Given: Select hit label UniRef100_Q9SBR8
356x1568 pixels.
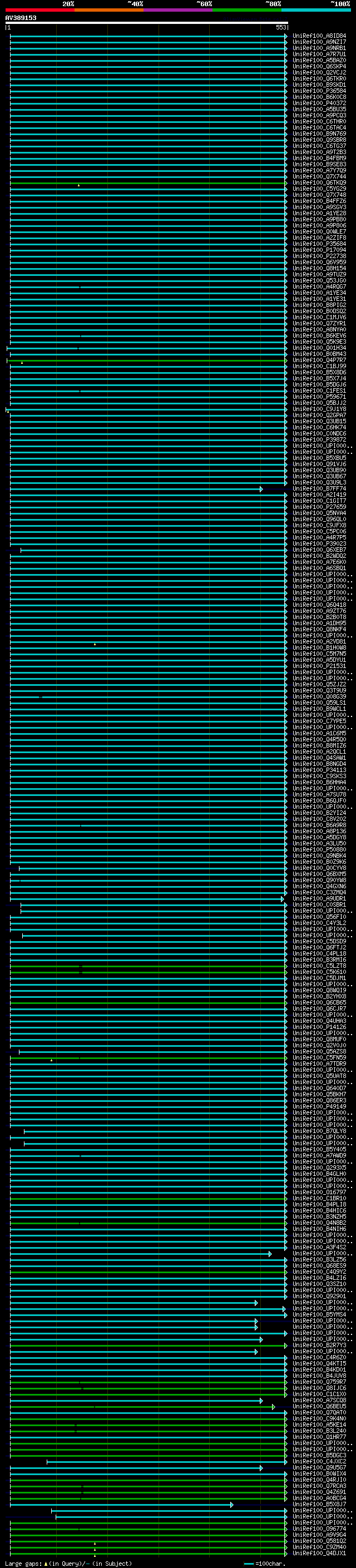Looking at the screenshot, I should pyautogui.click(x=319, y=140).
